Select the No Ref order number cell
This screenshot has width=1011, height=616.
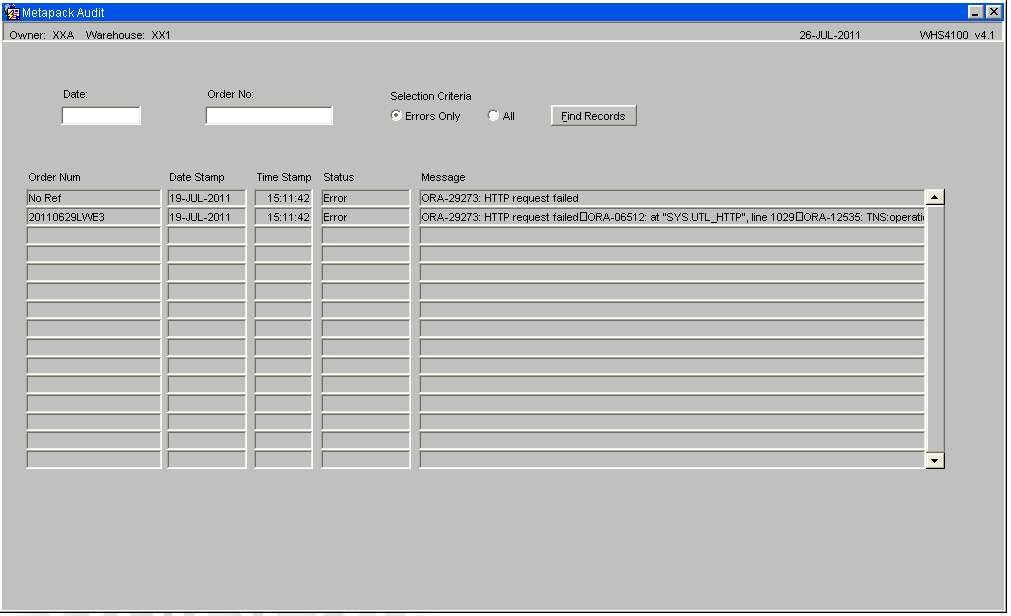pyautogui.click(x=93, y=198)
